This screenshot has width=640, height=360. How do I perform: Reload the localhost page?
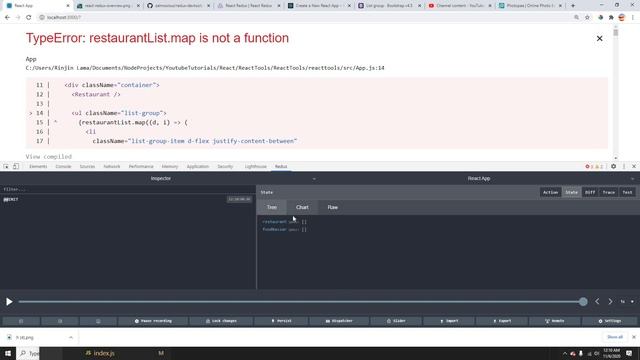29,18
